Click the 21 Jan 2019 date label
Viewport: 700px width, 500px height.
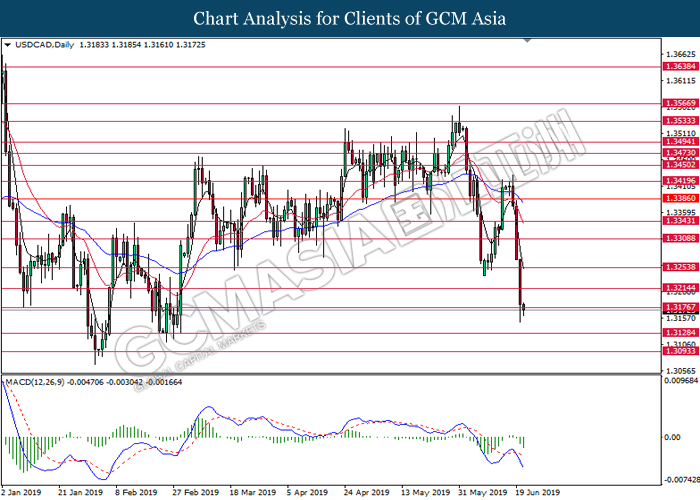tap(80, 492)
